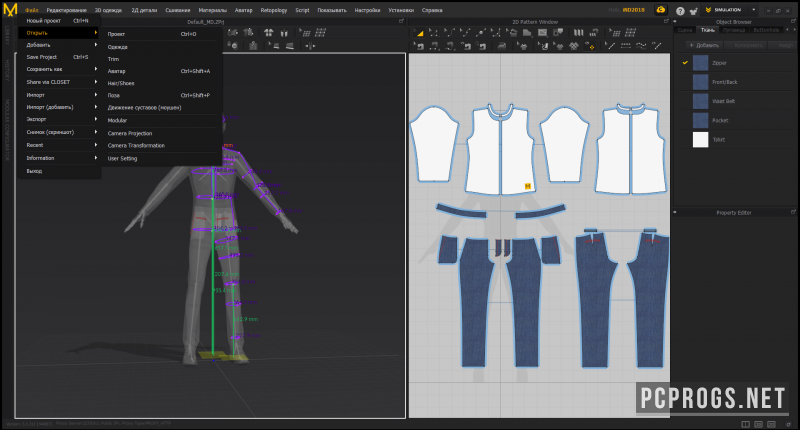Open the CLO-SET cloud icon
800x430 pixels.
click(661, 10)
